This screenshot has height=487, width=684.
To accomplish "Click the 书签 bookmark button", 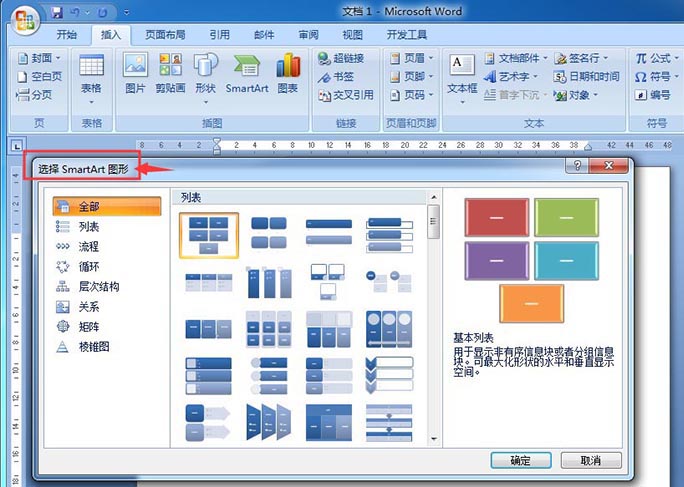I will tap(336, 77).
